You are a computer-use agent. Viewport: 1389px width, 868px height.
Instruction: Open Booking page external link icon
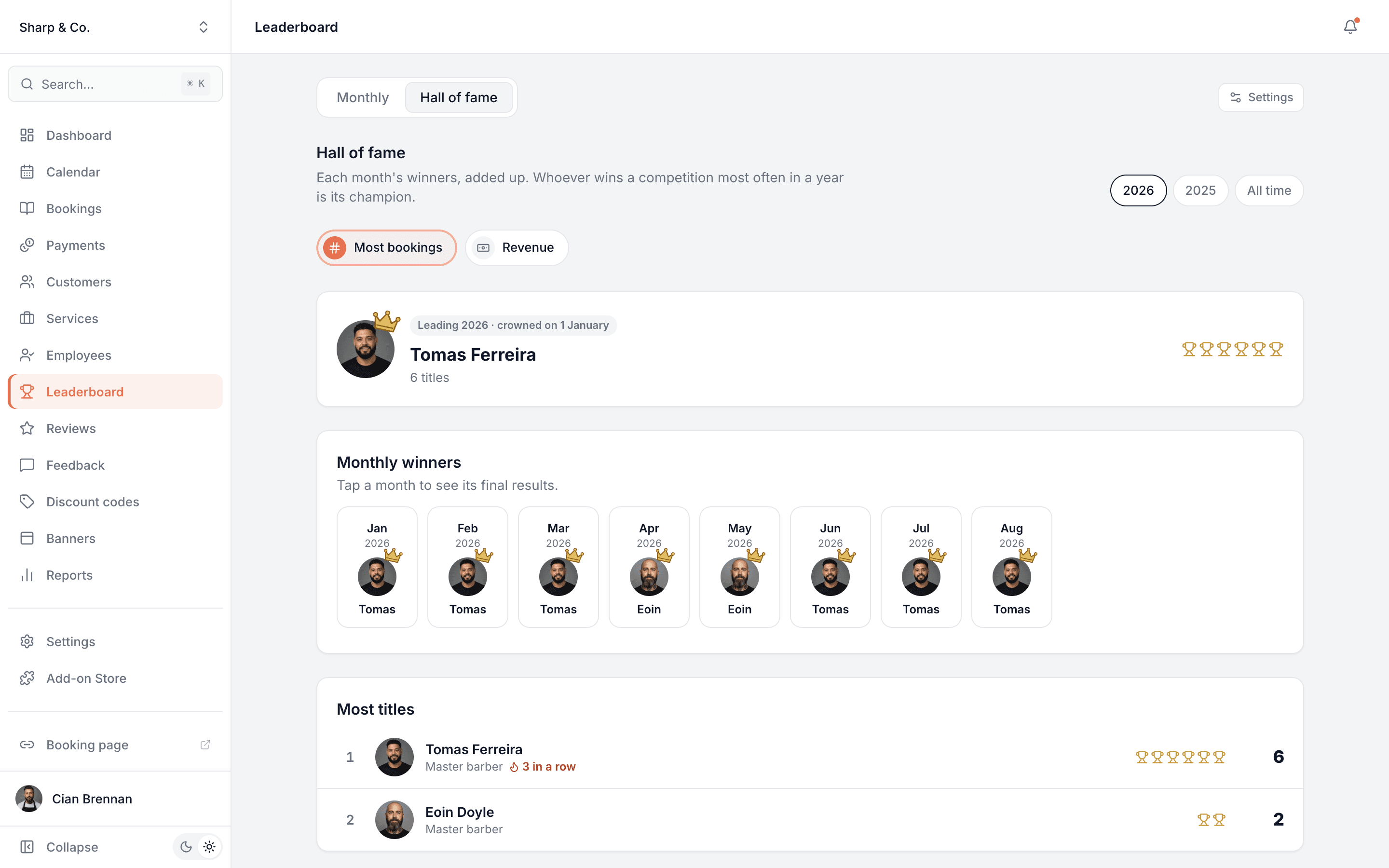[x=205, y=745]
